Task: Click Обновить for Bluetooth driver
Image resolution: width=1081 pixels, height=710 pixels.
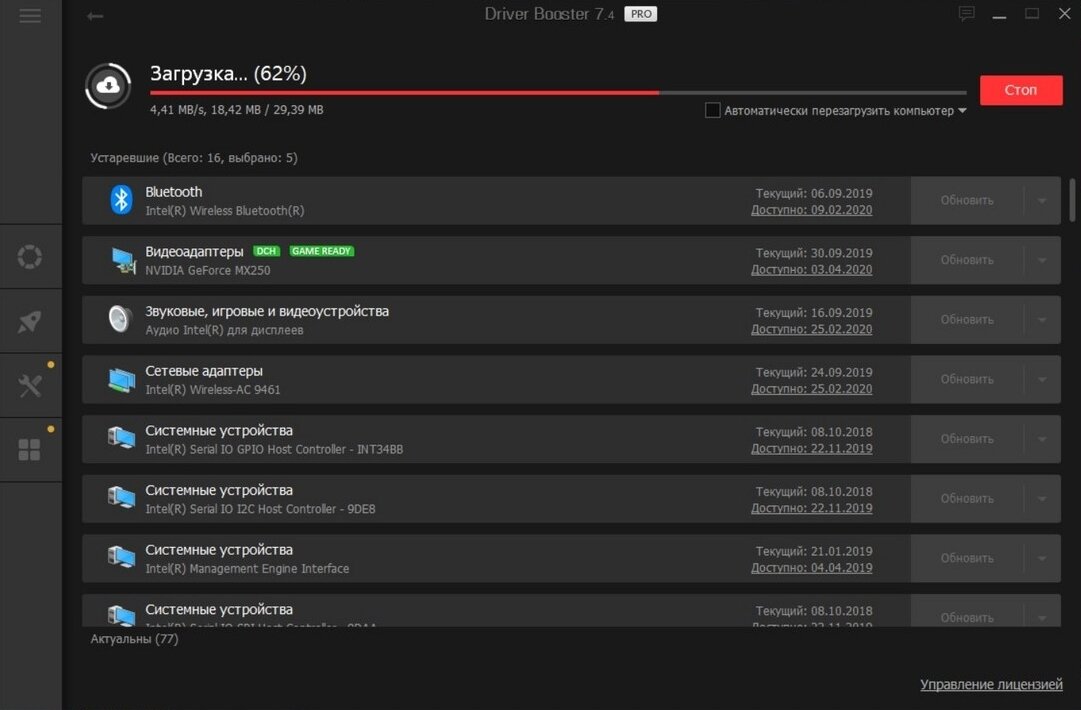Action: (x=967, y=201)
